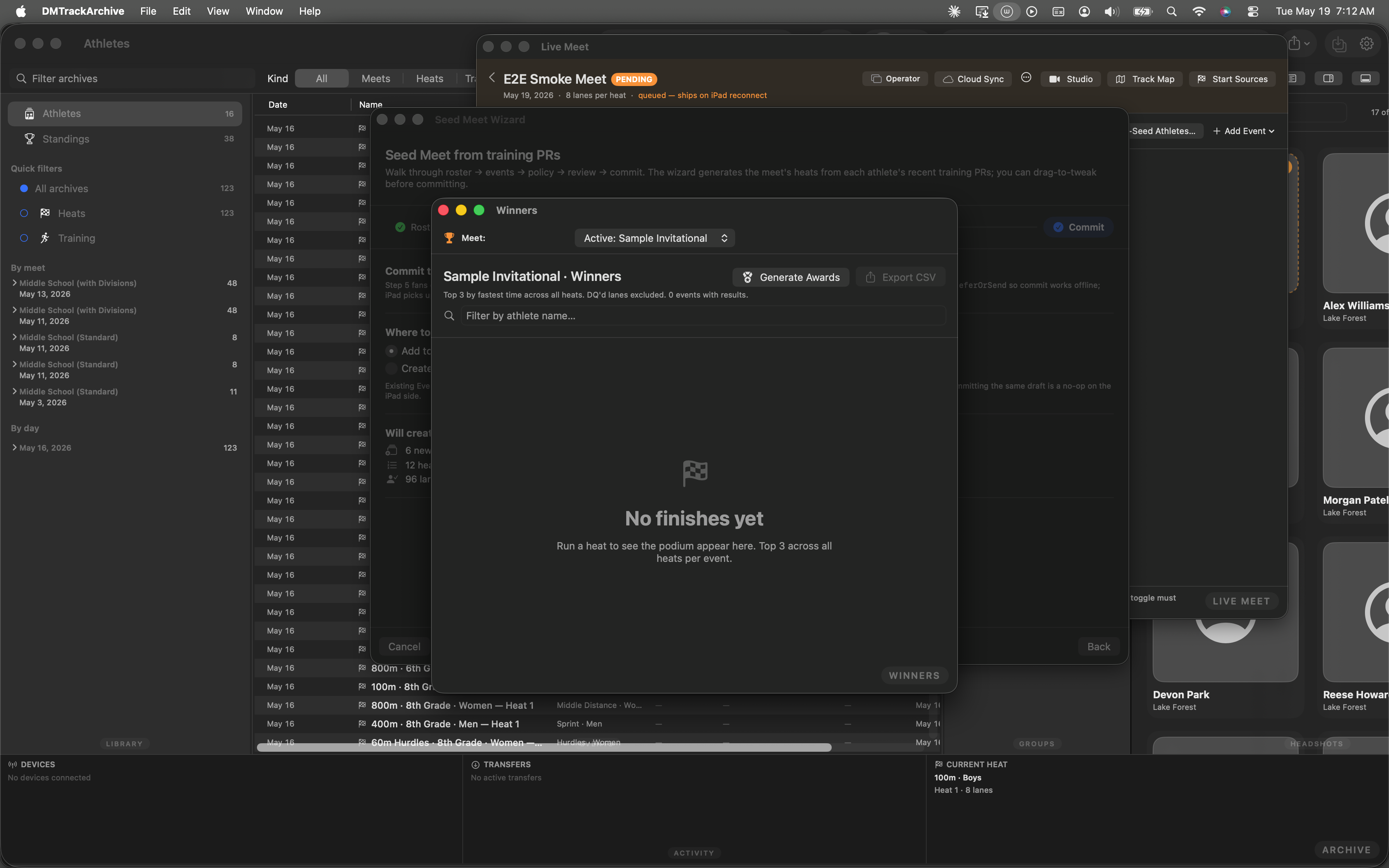Select the Training quick filter radio
Screen dimensions: 1389x868
tap(24, 238)
